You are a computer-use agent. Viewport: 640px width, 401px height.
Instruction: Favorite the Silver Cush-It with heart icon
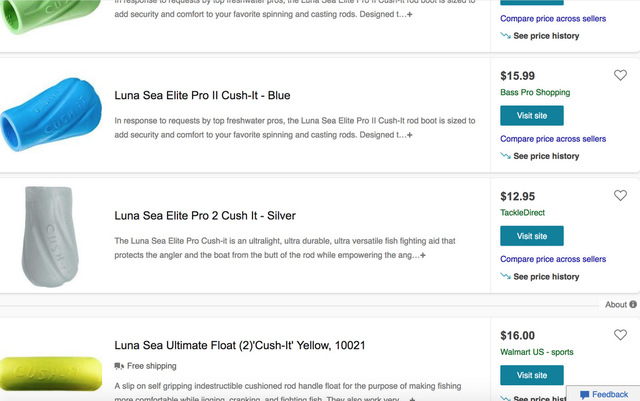coord(620,195)
